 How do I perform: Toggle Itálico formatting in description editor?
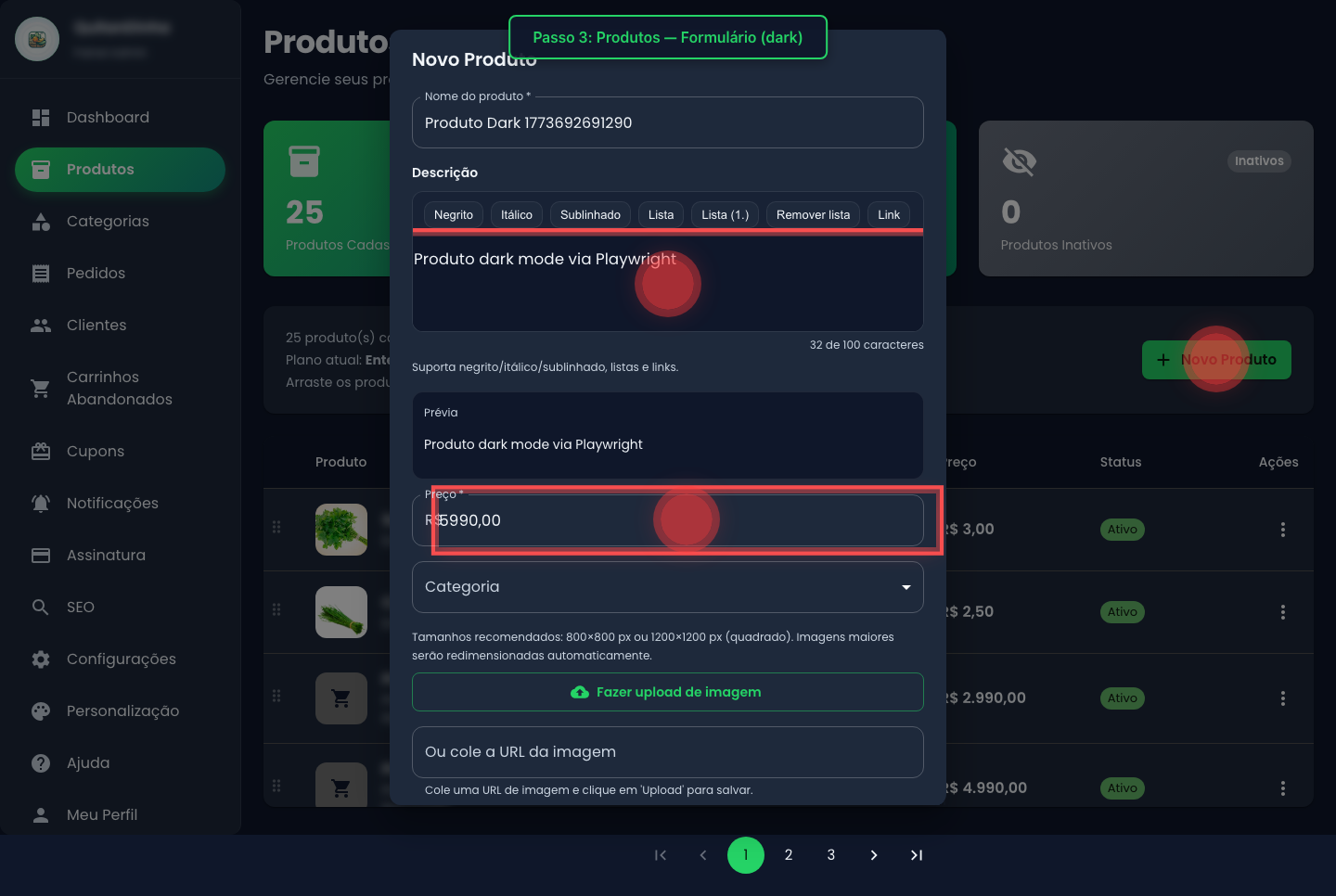tap(516, 215)
